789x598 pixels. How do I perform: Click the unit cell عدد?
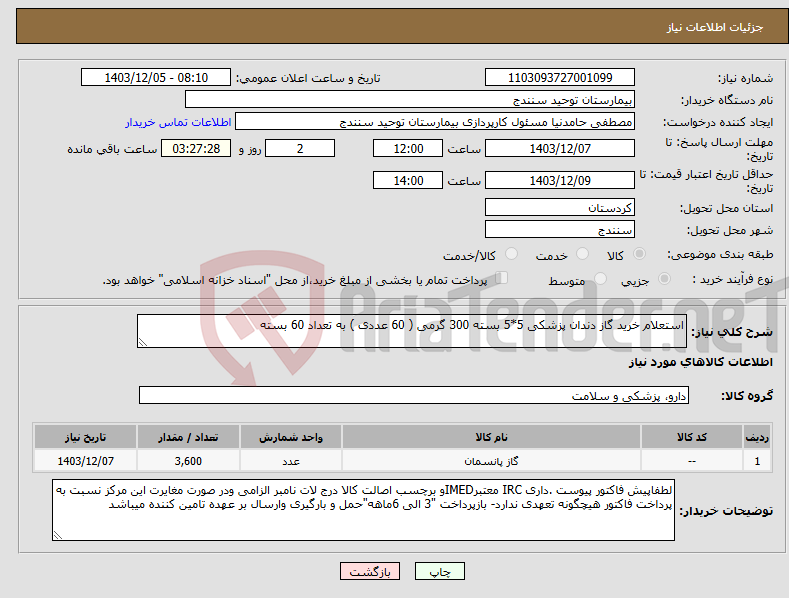pos(291,461)
